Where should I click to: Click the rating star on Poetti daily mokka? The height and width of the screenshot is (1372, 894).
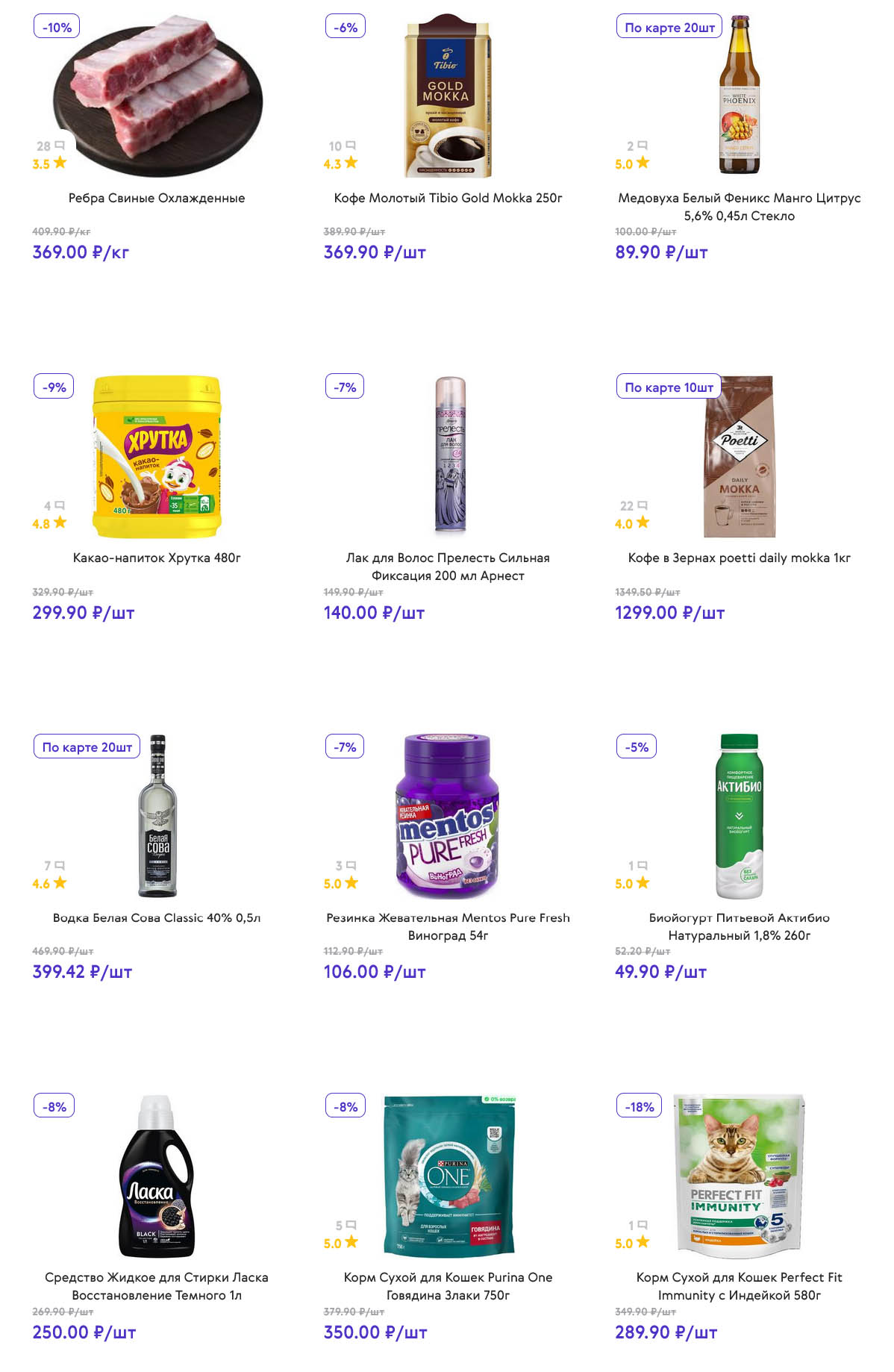pos(643,523)
